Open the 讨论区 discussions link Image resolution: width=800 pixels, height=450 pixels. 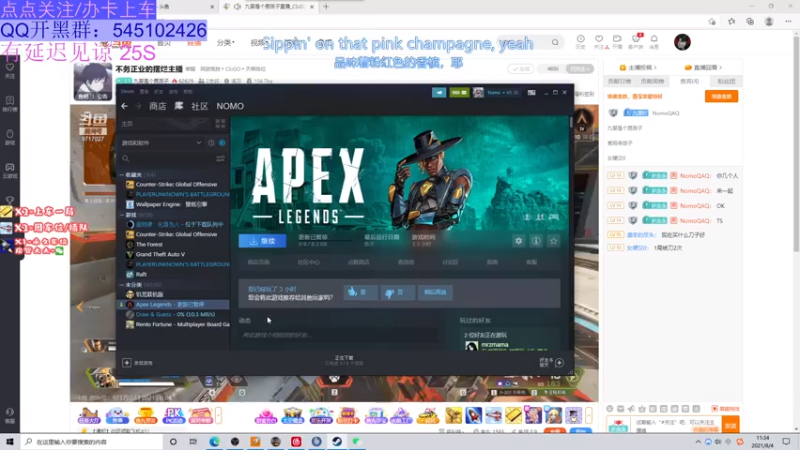pos(450,262)
